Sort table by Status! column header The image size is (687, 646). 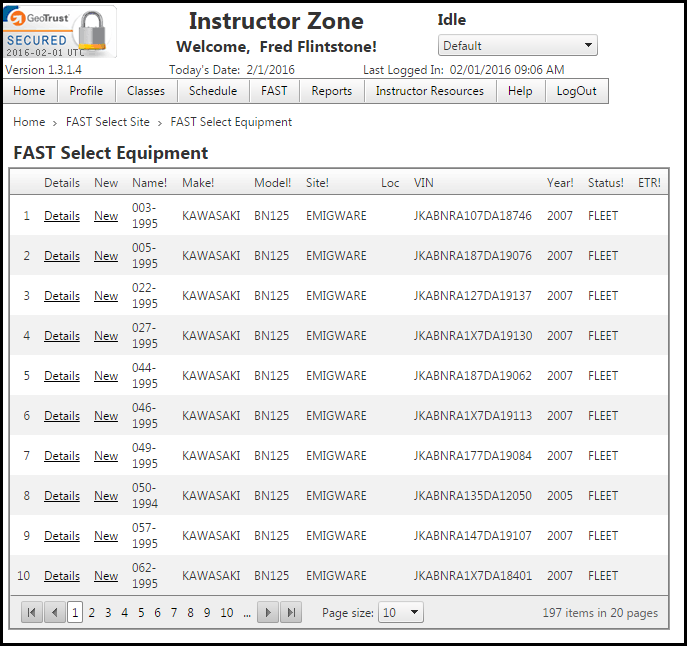point(606,183)
